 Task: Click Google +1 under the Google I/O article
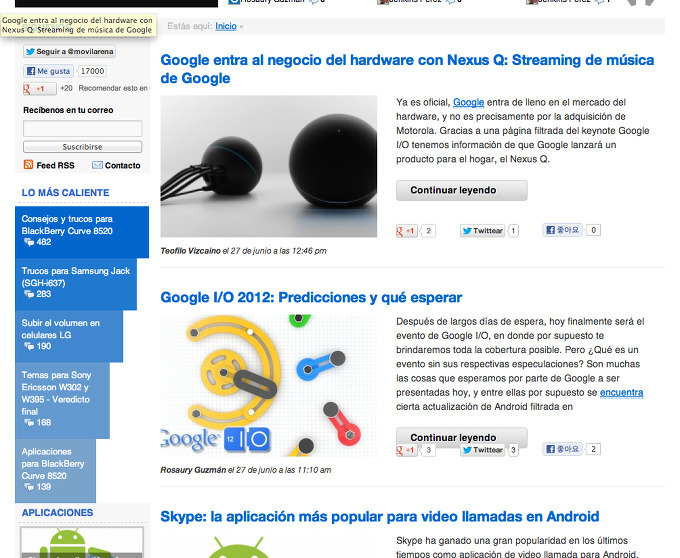[407, 450]
